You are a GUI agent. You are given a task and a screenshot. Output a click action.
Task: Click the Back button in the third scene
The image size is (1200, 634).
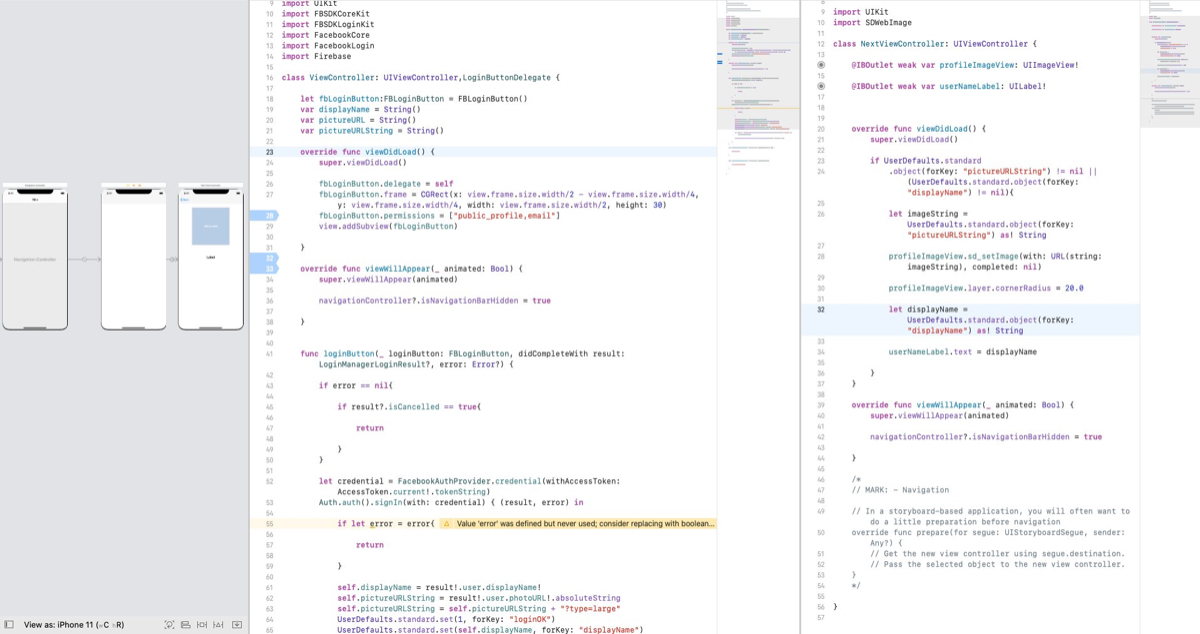point(184,200)
